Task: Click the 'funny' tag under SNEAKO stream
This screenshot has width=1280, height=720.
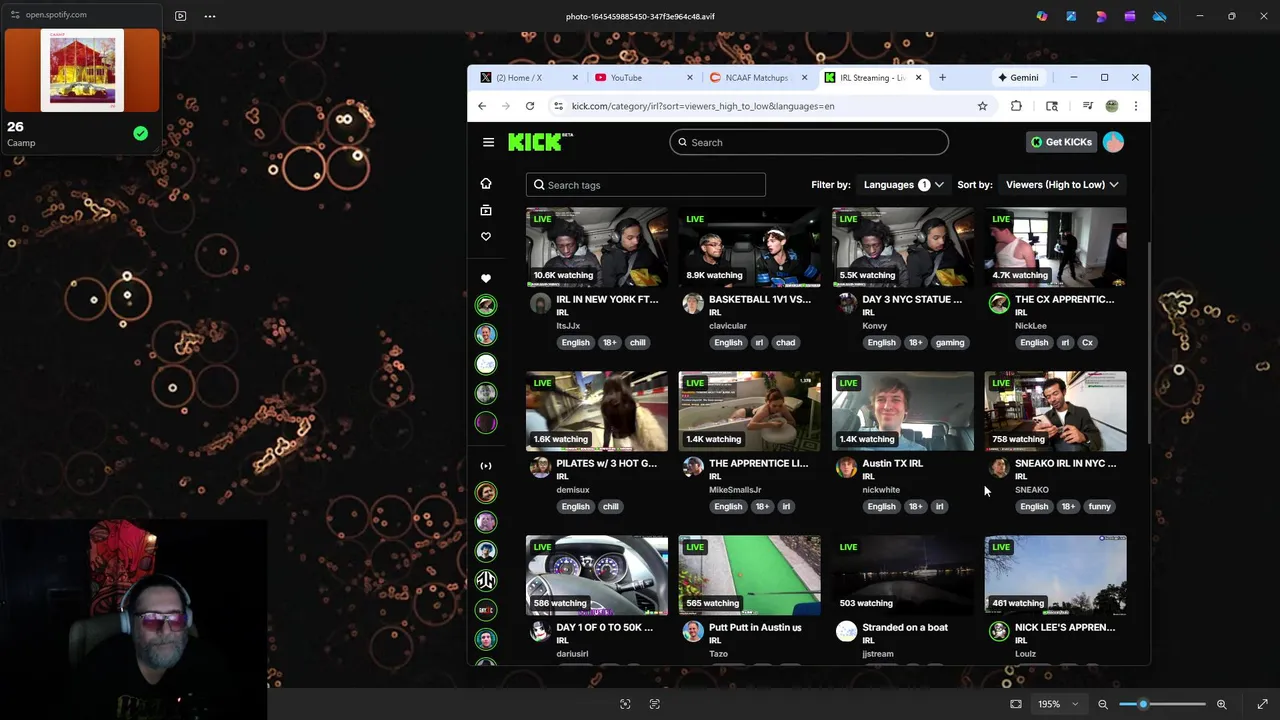Action: pyautogui.click(x=1099, y=506)
